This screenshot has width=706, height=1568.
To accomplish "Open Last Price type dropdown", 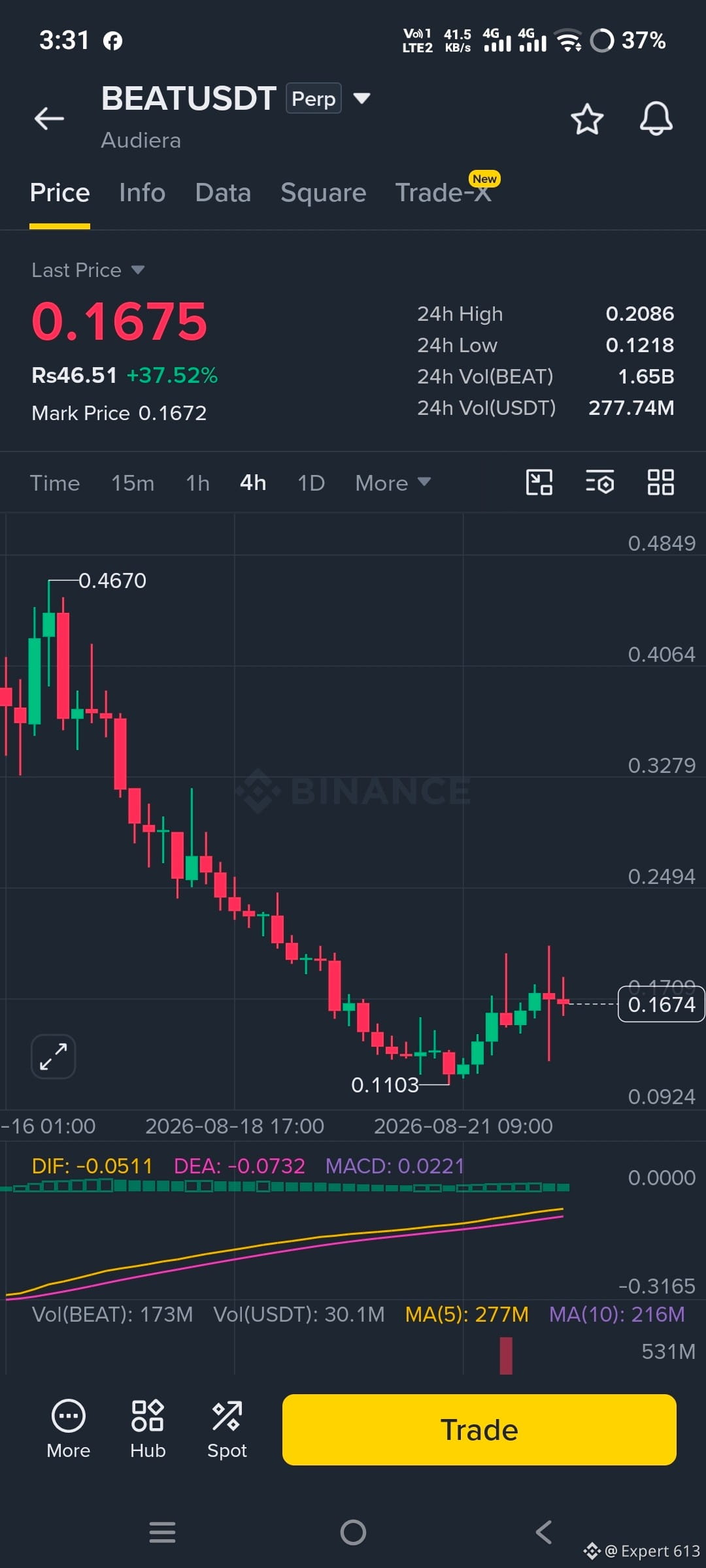I will pos(88,270).
